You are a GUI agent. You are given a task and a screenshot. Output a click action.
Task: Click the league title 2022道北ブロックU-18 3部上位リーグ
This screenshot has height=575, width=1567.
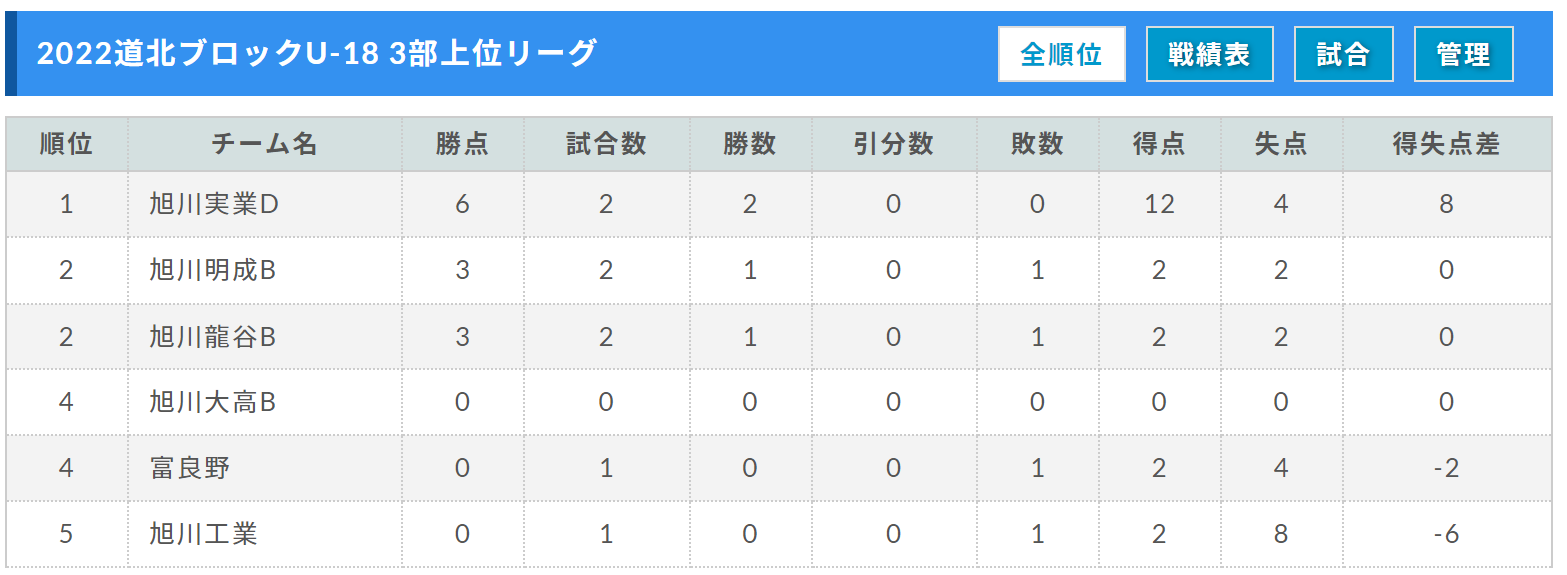point(316,53)
